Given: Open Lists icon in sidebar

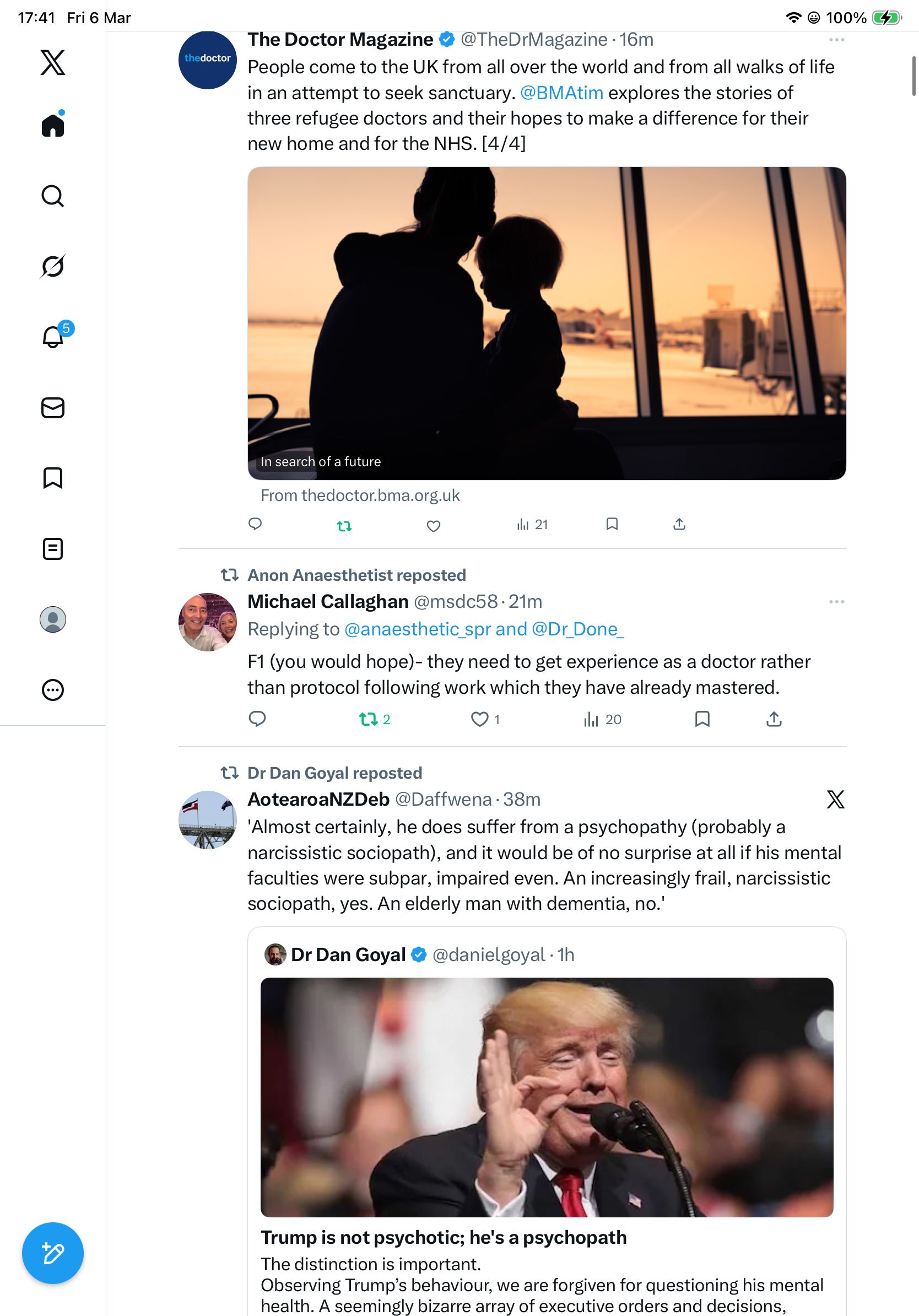Looking at the screenshot, I should click(x=53, y=548).
